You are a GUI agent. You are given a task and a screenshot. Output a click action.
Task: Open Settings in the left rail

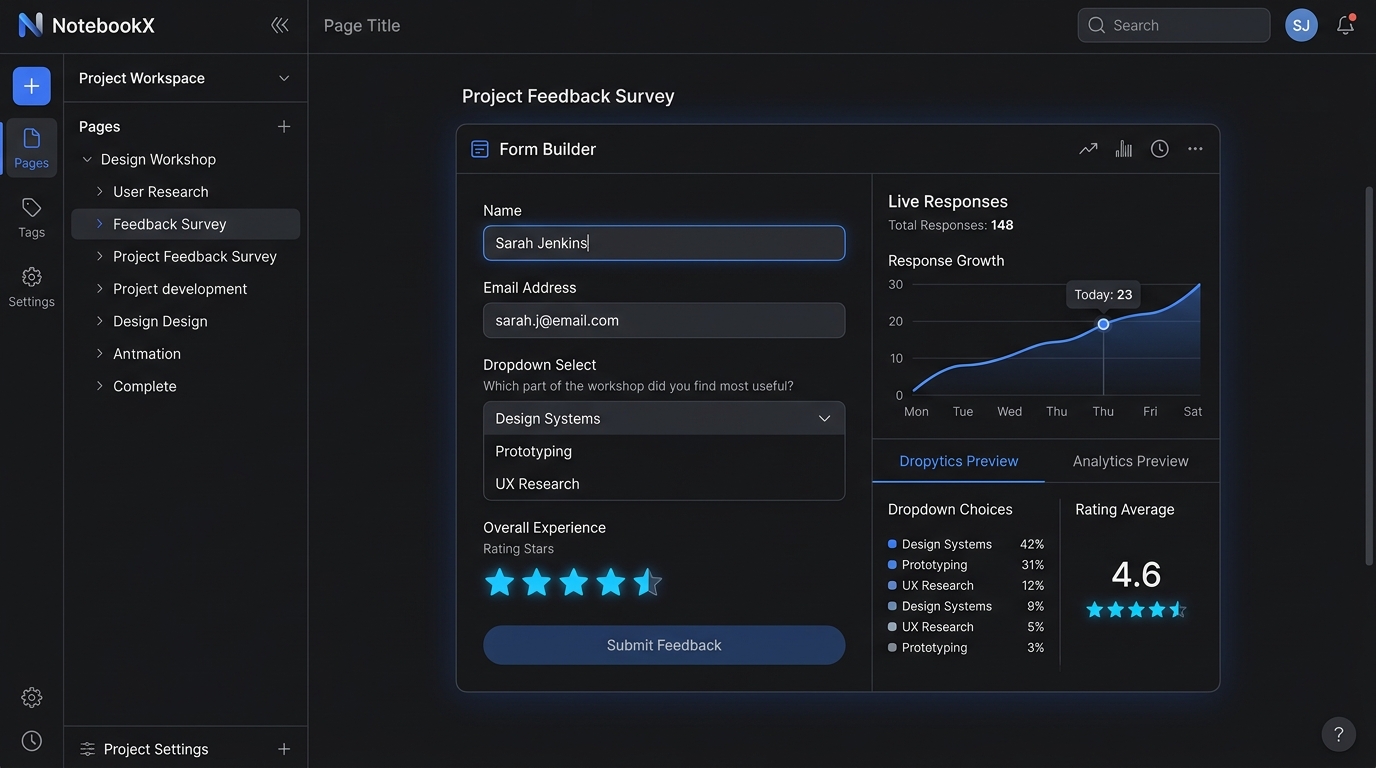(31, 286)
